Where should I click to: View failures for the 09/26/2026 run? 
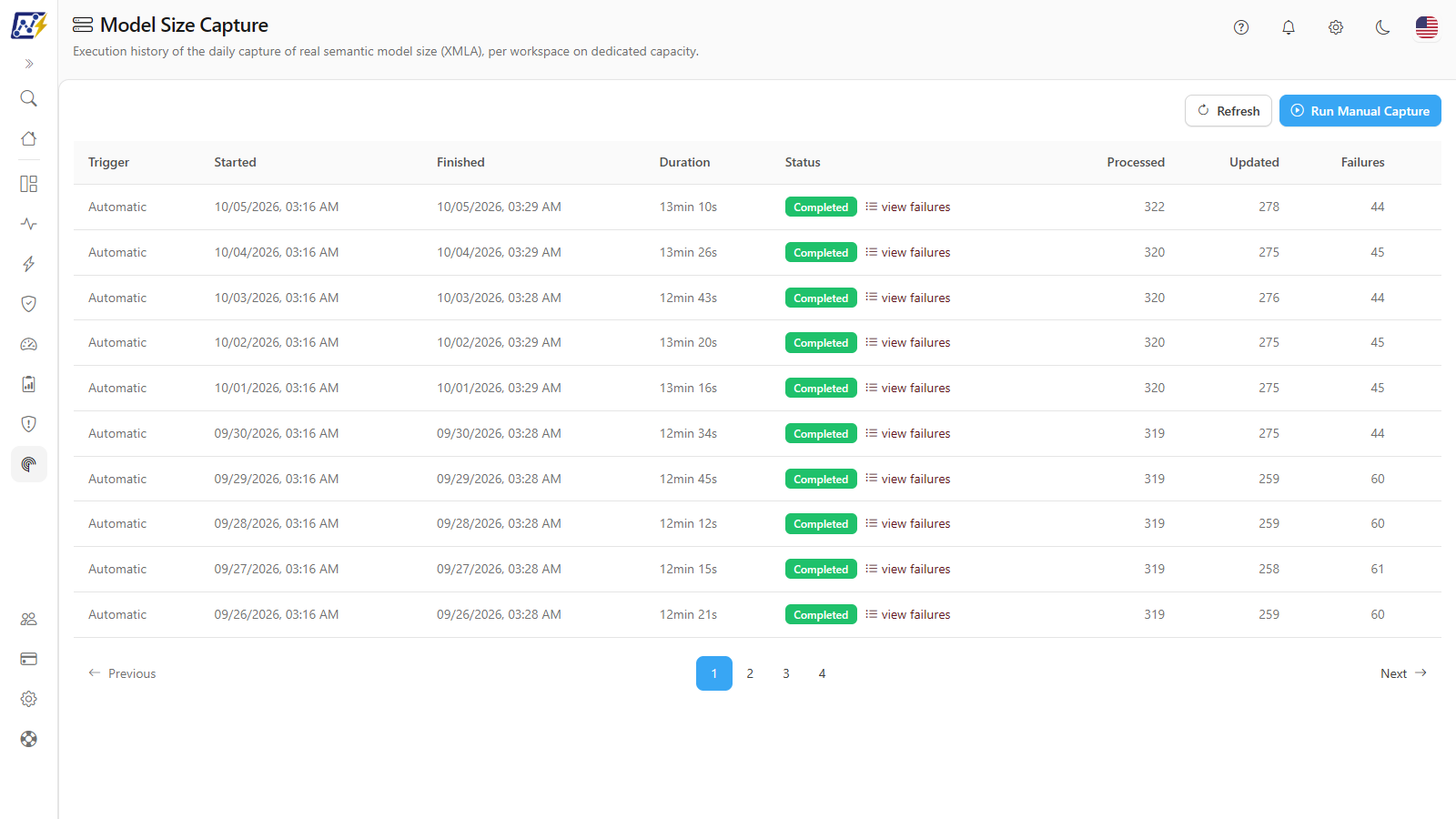click(908, 614)
